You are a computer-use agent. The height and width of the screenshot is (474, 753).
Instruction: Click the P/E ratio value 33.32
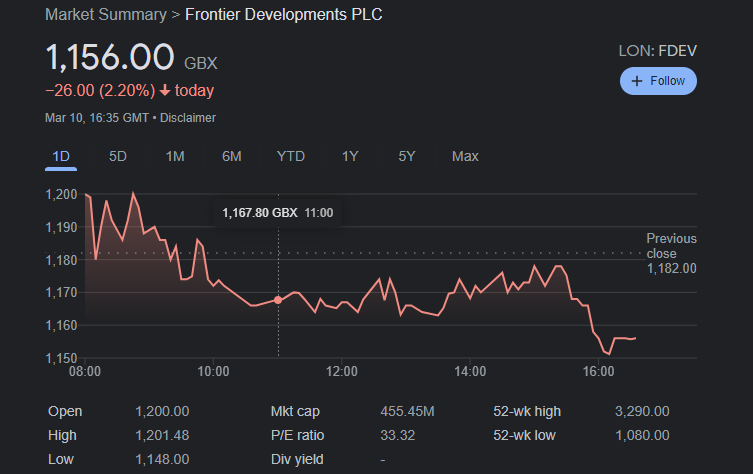click(x=398, y=436)
